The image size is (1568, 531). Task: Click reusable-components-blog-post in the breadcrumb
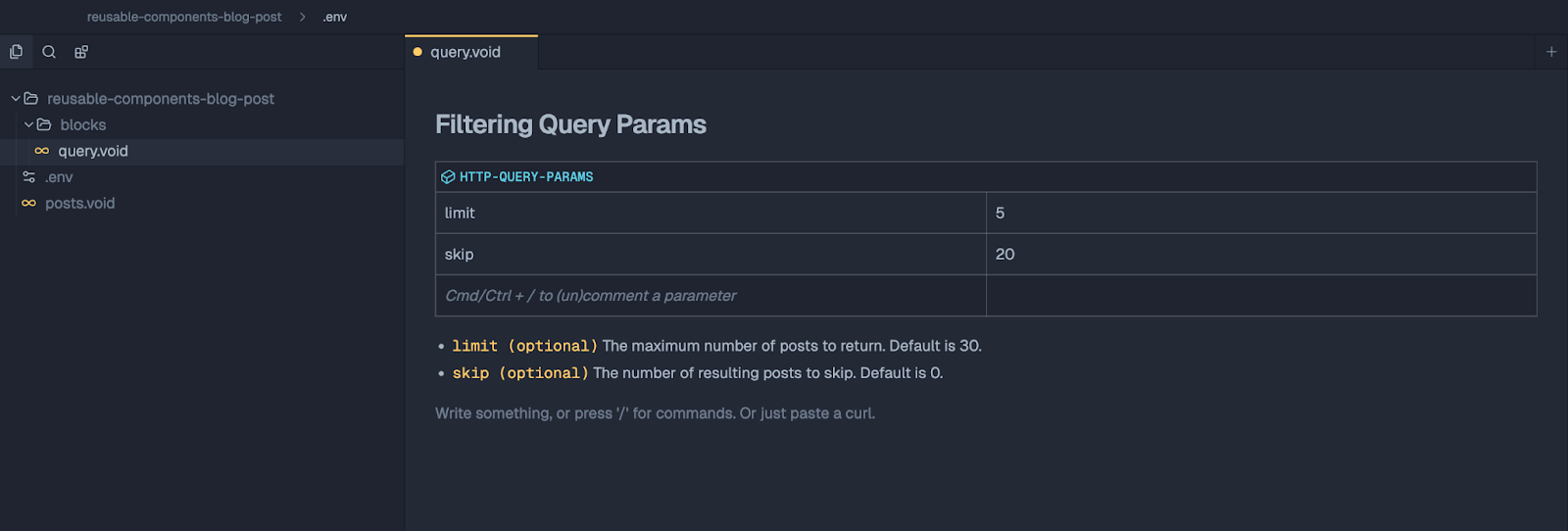click(184, 17)
